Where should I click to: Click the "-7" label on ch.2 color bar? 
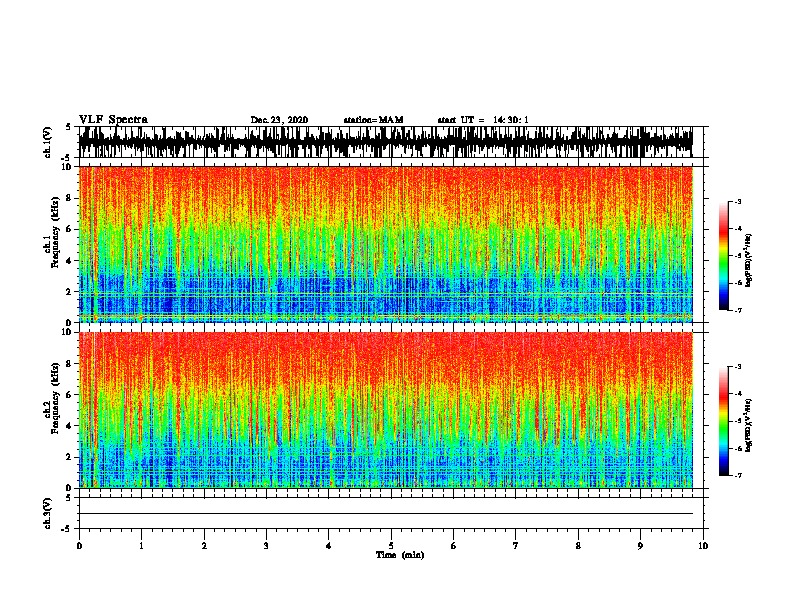click(737, 475)
